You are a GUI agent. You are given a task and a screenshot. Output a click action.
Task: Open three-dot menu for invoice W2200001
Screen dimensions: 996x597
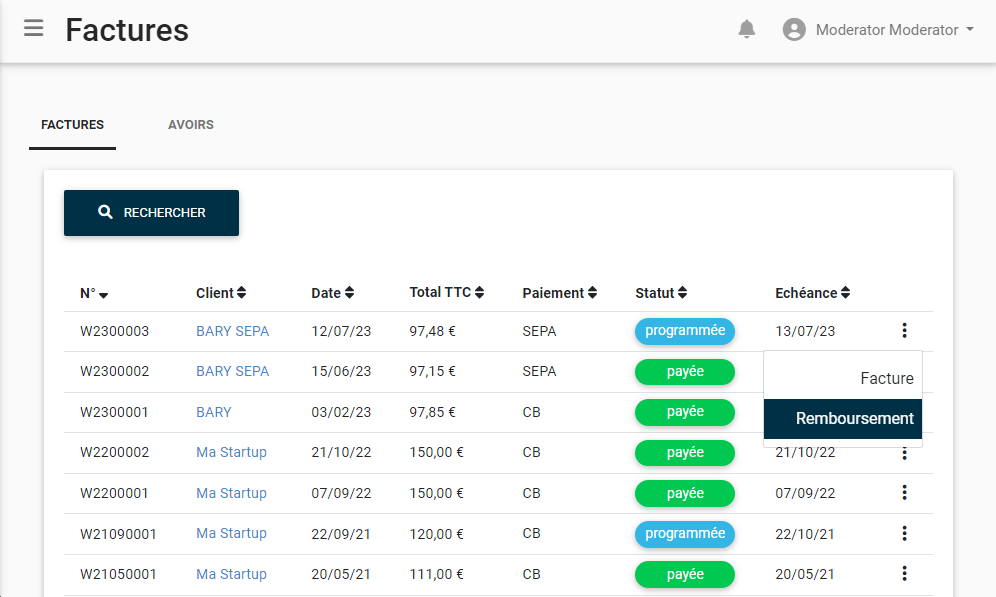(904, 493)
